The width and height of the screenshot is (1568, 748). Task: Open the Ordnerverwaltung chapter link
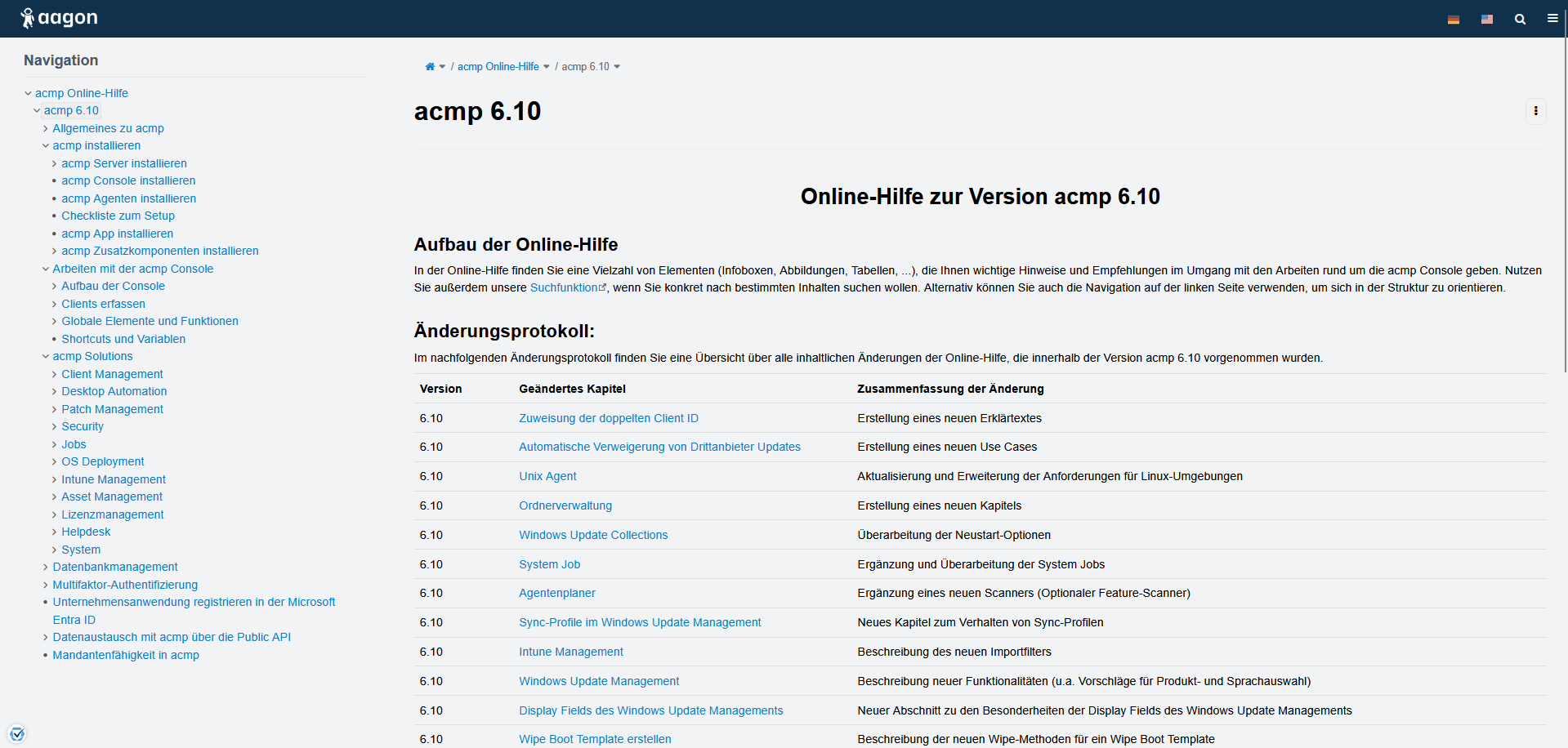[565, 505]
